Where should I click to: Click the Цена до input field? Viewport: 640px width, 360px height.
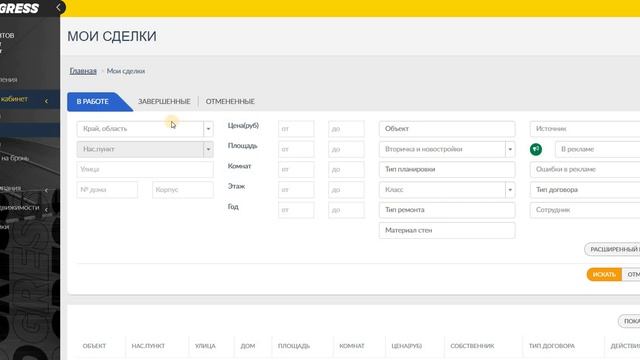tap(346, 129)
